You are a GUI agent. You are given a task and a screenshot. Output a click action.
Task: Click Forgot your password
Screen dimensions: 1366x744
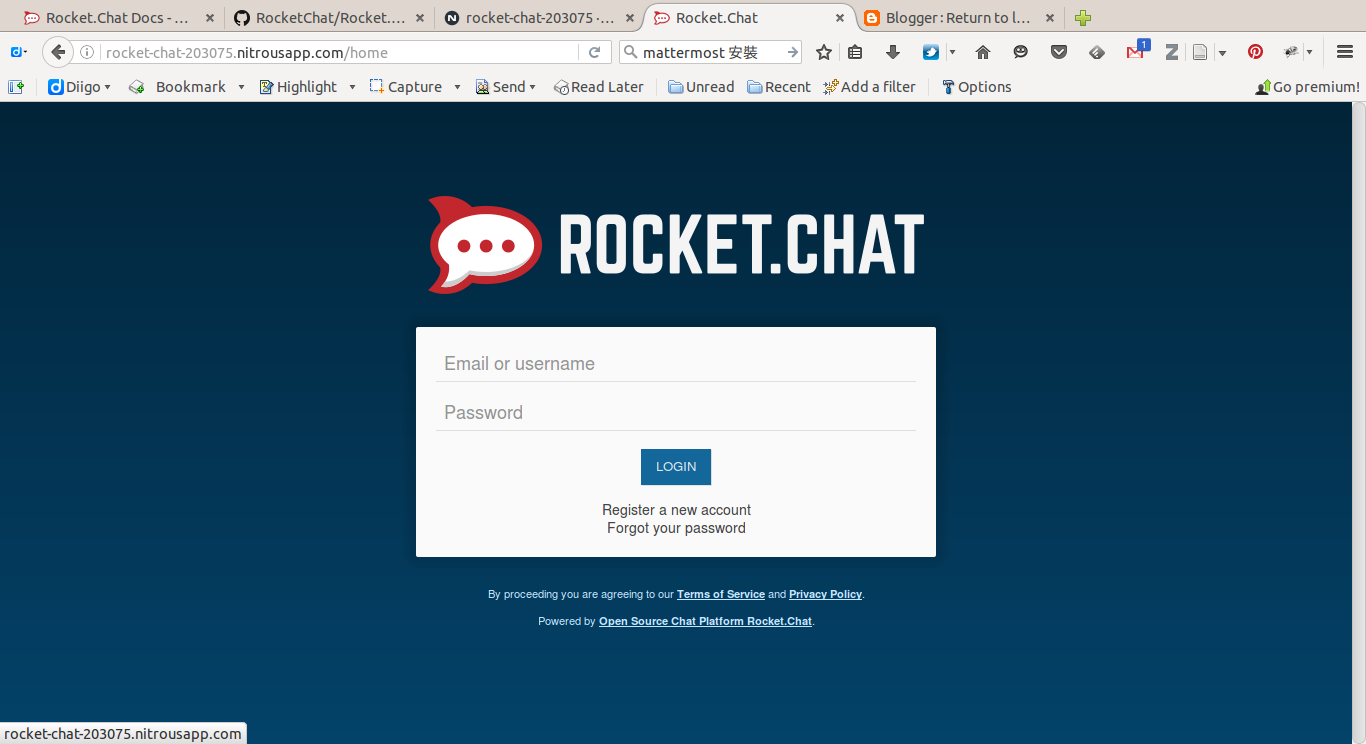click(676, 528)
